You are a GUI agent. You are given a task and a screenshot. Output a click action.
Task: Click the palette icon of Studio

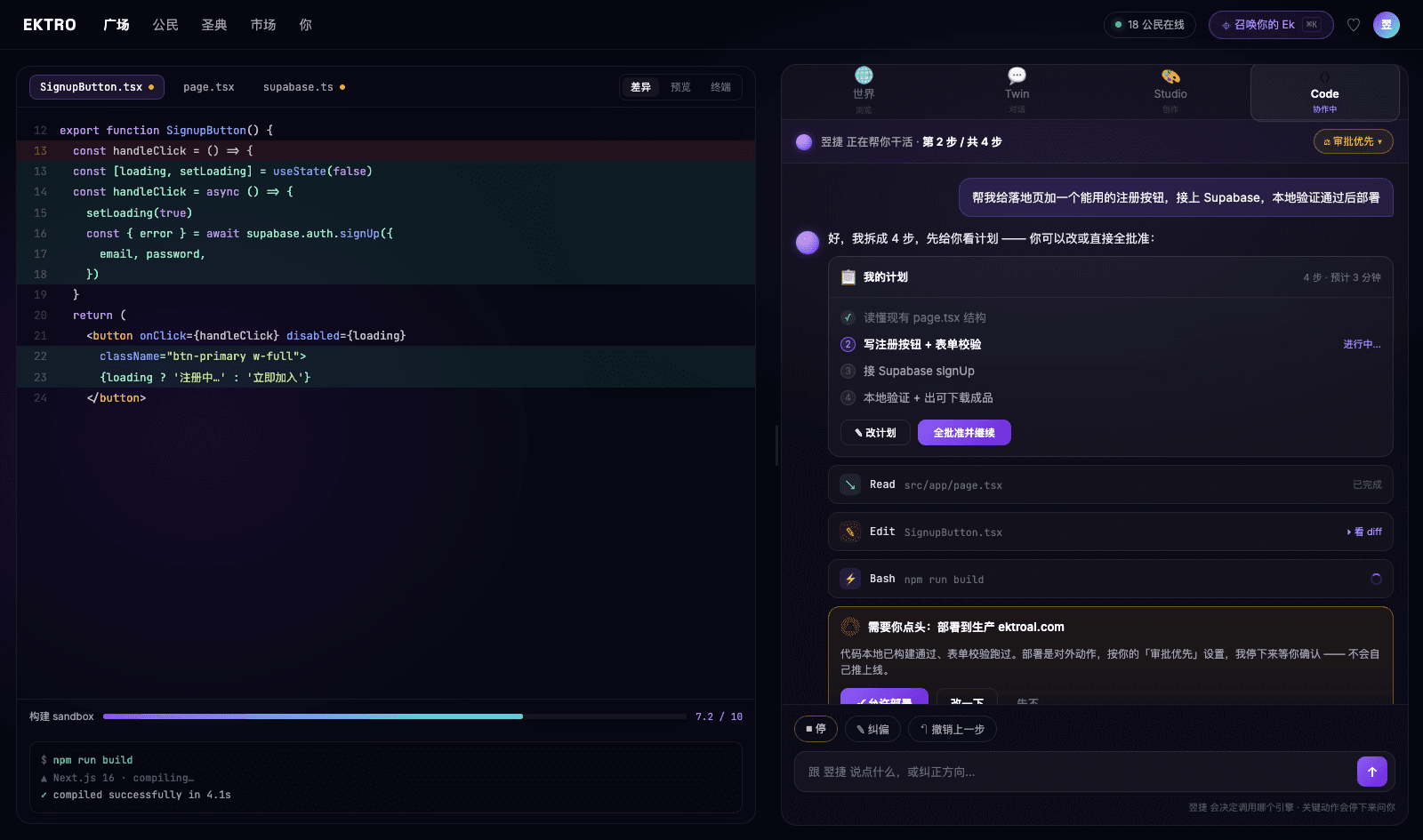(x=1170, y=76)
